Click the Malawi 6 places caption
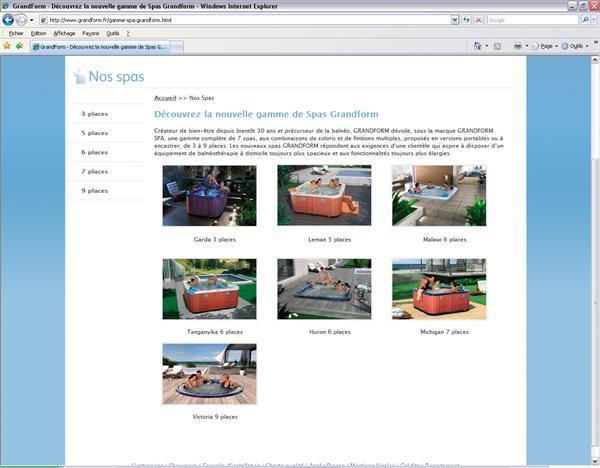 pyautogui.click(x=445, y=240)
